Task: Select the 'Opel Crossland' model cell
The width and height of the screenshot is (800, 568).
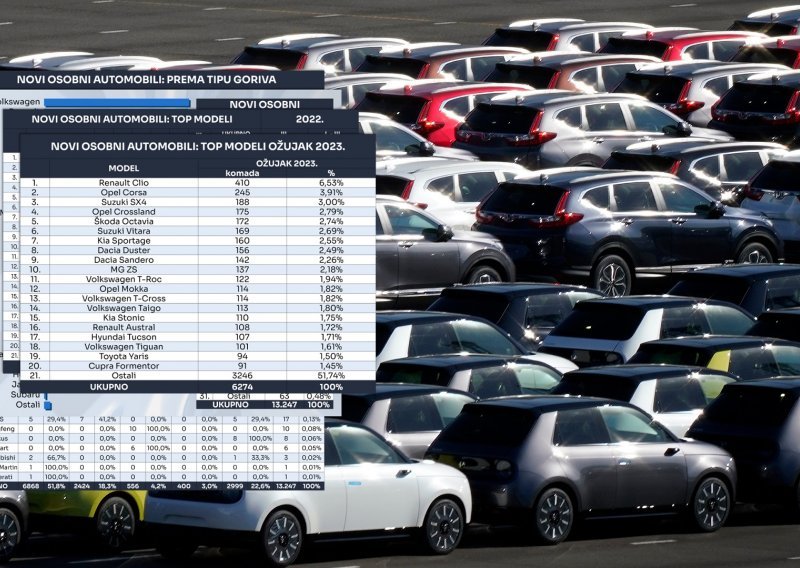Action: click(123, 212)
